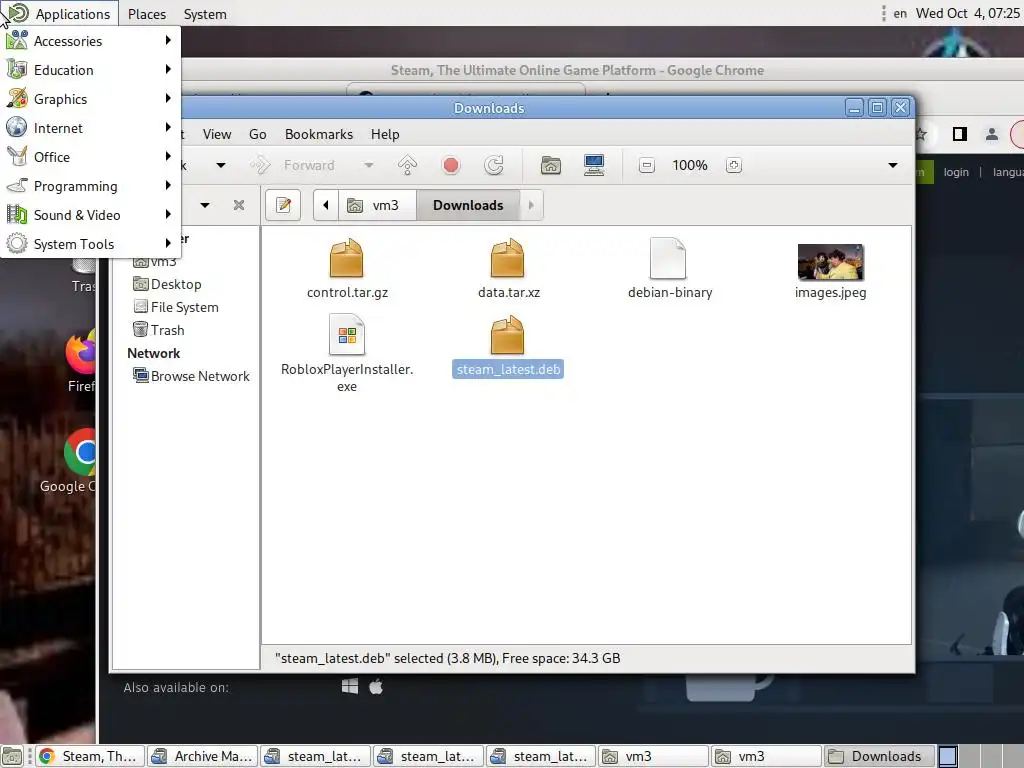This screenshot has width=1024, height=768.
Task: Click the Computer toolbar icon
Action: [594, 165]
